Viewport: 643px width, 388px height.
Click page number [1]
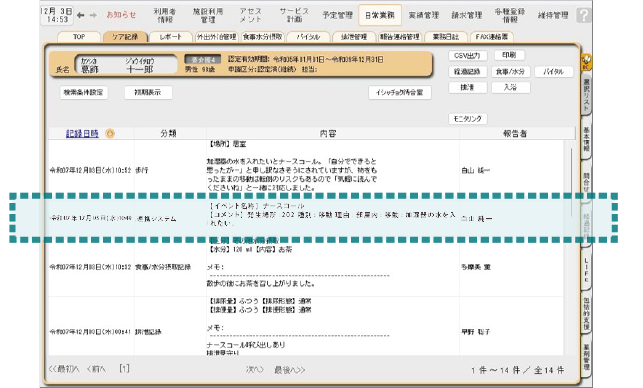click(x=124, y=369)
